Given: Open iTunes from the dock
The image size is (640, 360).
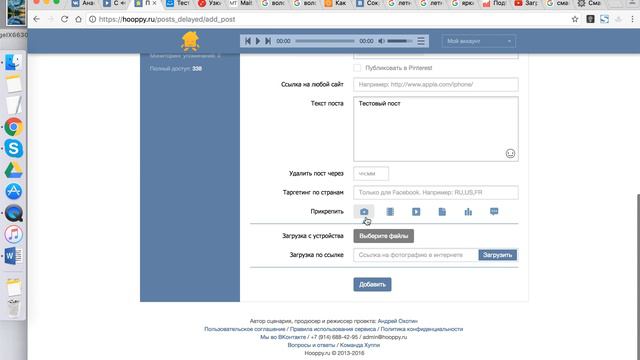Looking at the screenshot, I should (13, 234).
